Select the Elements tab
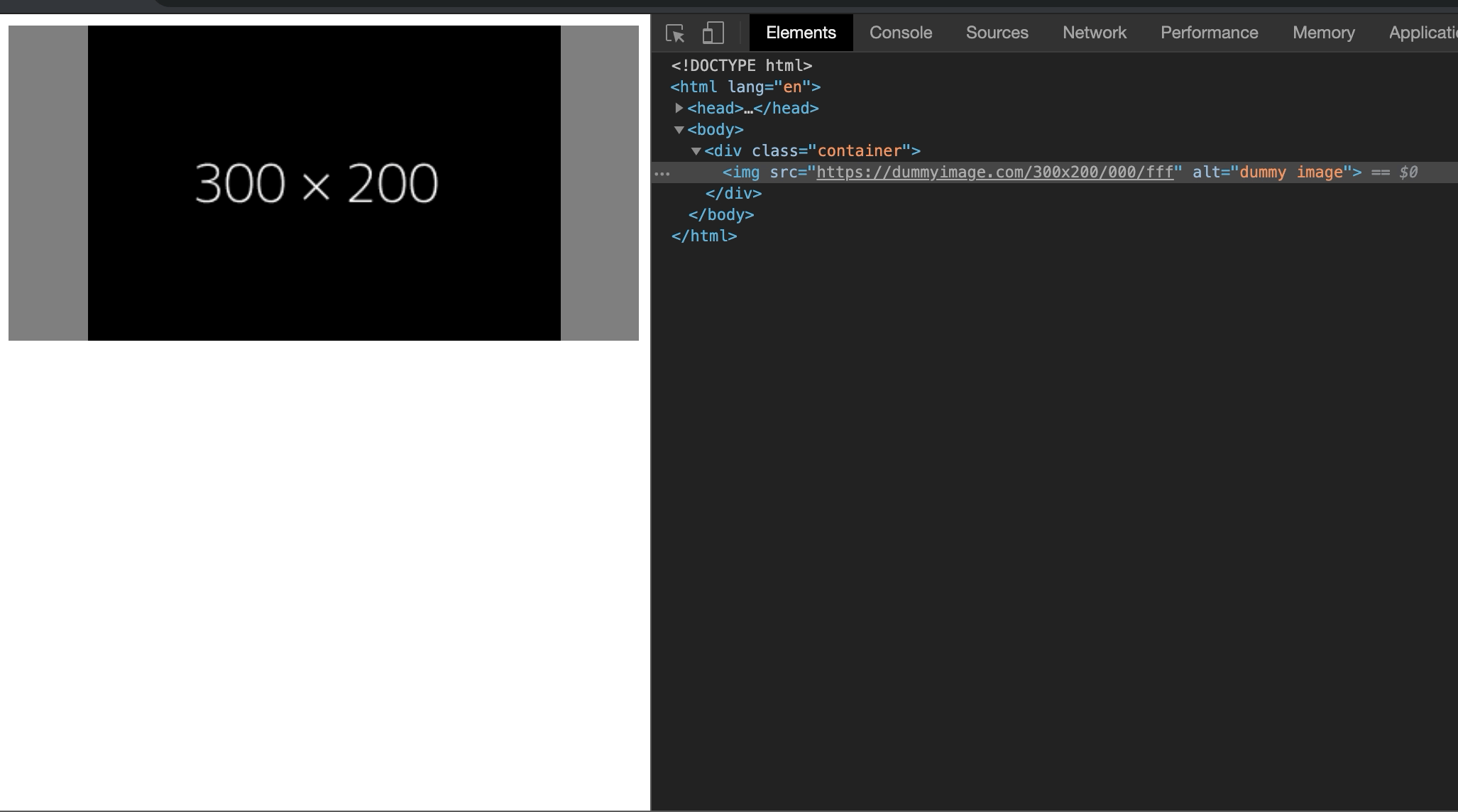 pos(801,33)
